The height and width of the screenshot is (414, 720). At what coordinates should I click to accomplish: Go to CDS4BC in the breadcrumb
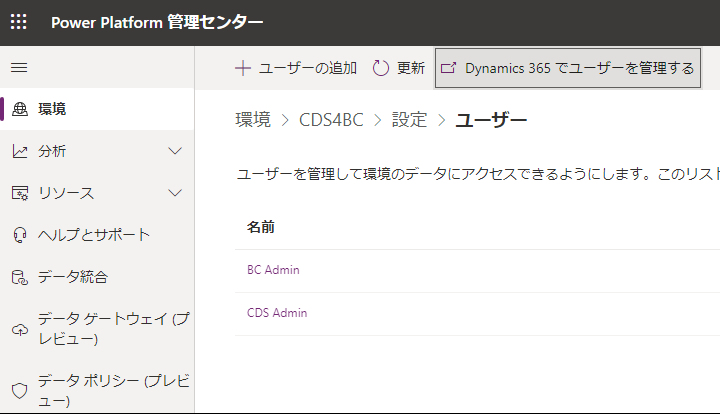[x=331, y=120]
